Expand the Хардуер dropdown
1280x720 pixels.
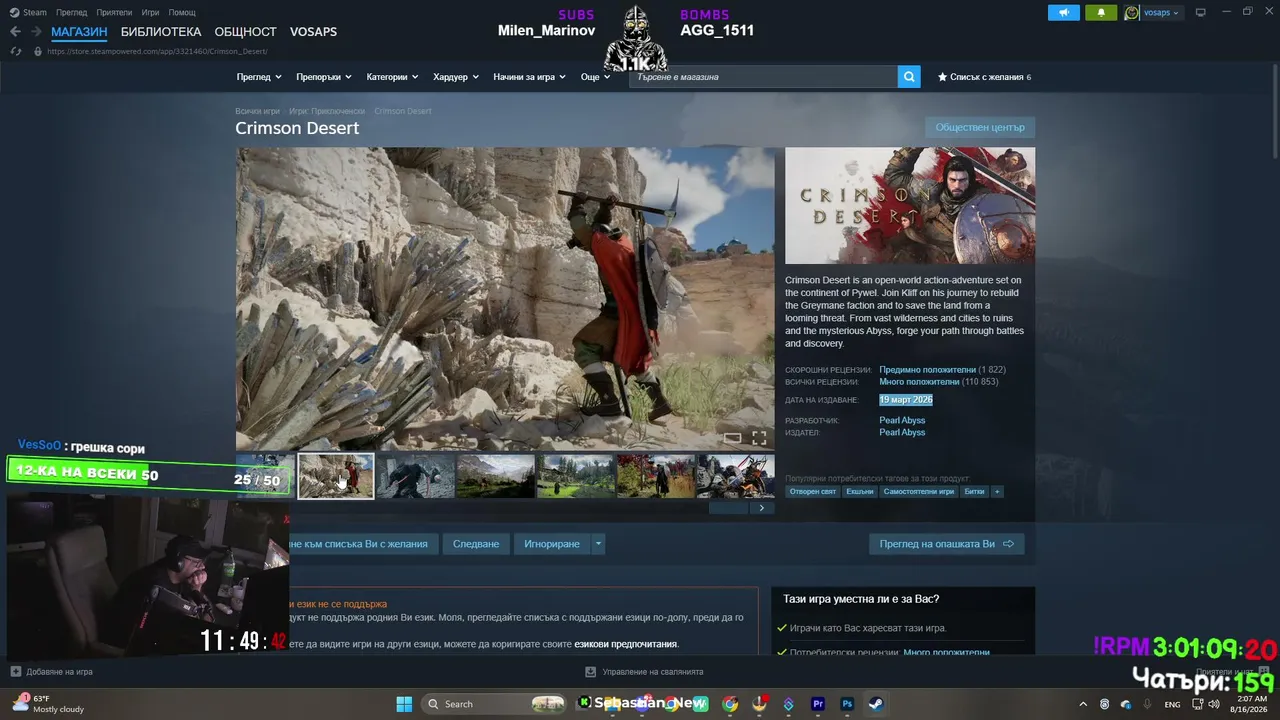[x=456, y=77]
